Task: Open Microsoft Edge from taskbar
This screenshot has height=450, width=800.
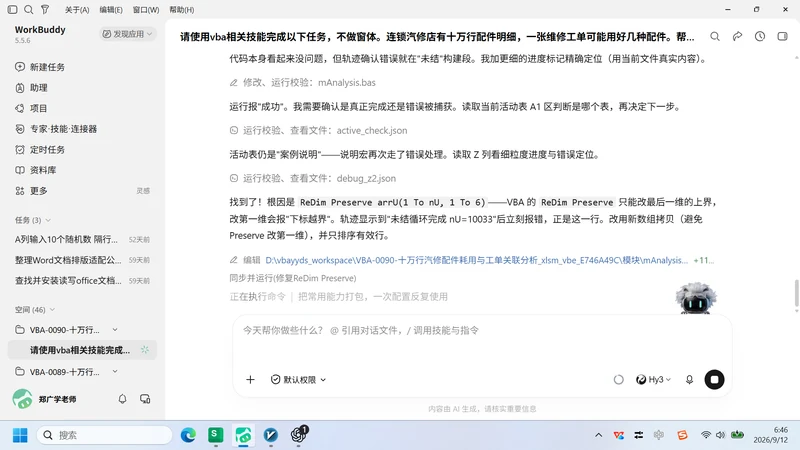Action: point(188,435)
